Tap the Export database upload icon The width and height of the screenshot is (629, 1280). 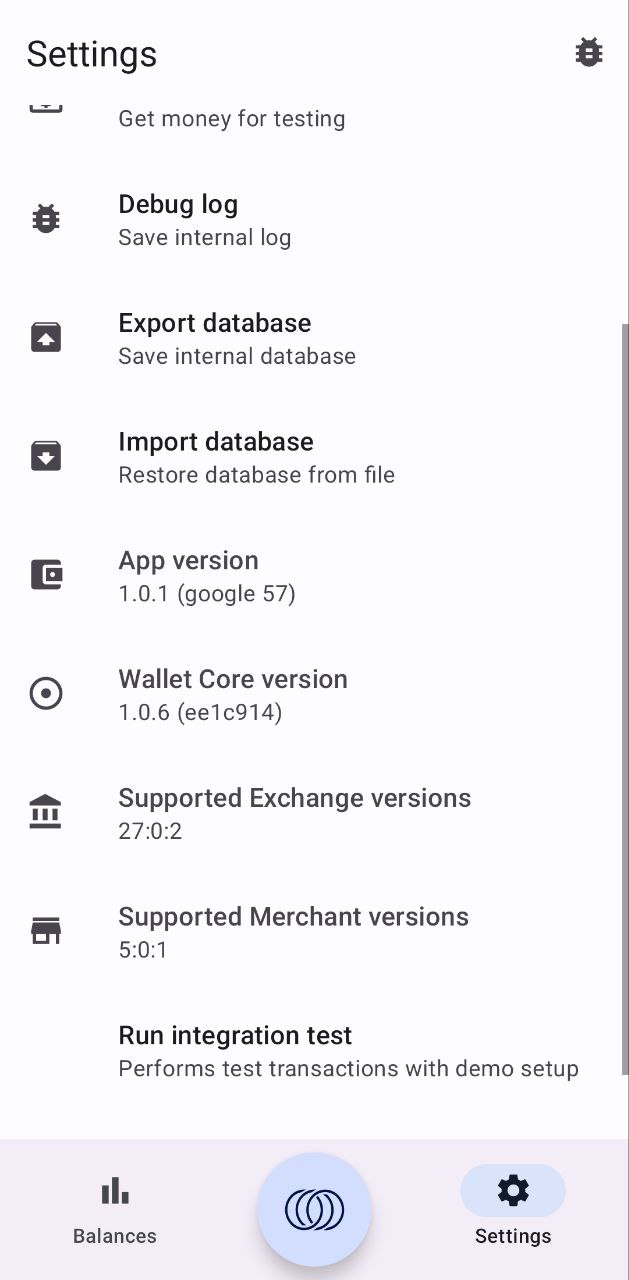coord(46,338)
